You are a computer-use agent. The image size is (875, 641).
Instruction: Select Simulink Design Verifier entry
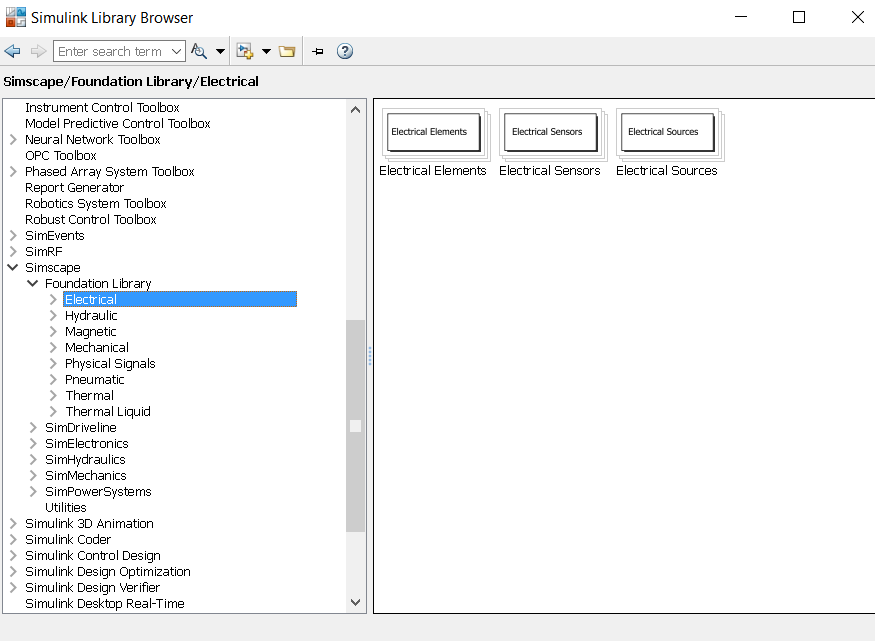[93, 587]
